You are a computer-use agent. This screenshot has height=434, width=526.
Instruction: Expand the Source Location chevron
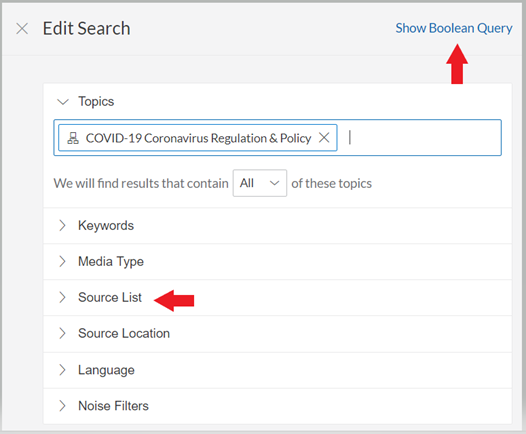(x=62, y=333)
